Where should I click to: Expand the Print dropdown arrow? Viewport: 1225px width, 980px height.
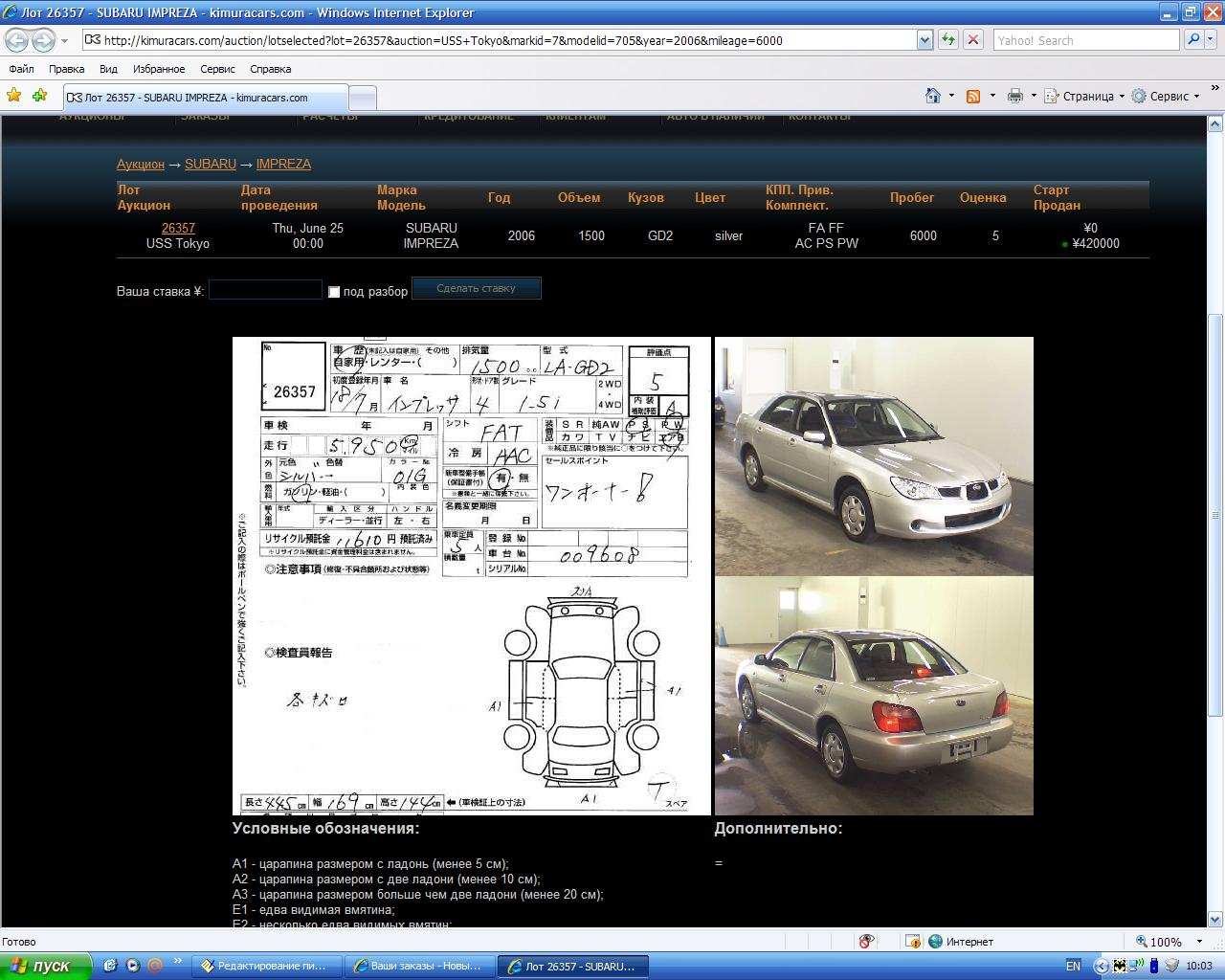(1034, 96)
